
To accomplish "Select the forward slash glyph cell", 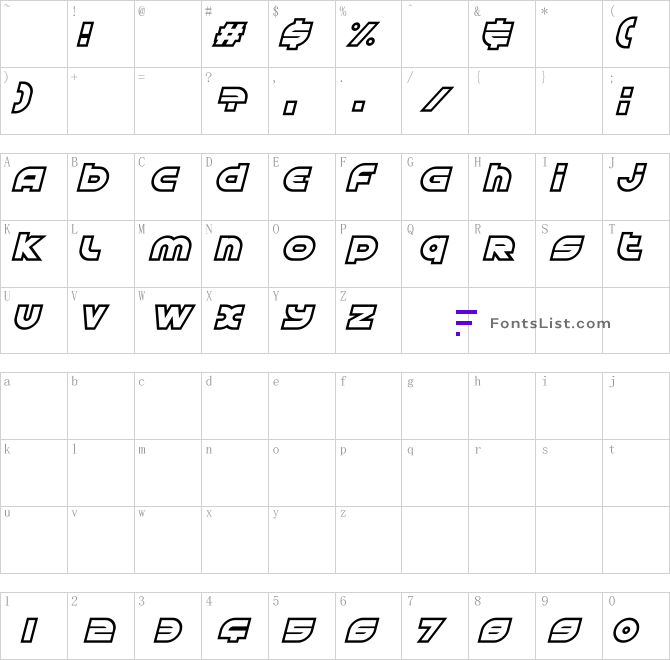I will pyautogui.click(x=435, y=101).
